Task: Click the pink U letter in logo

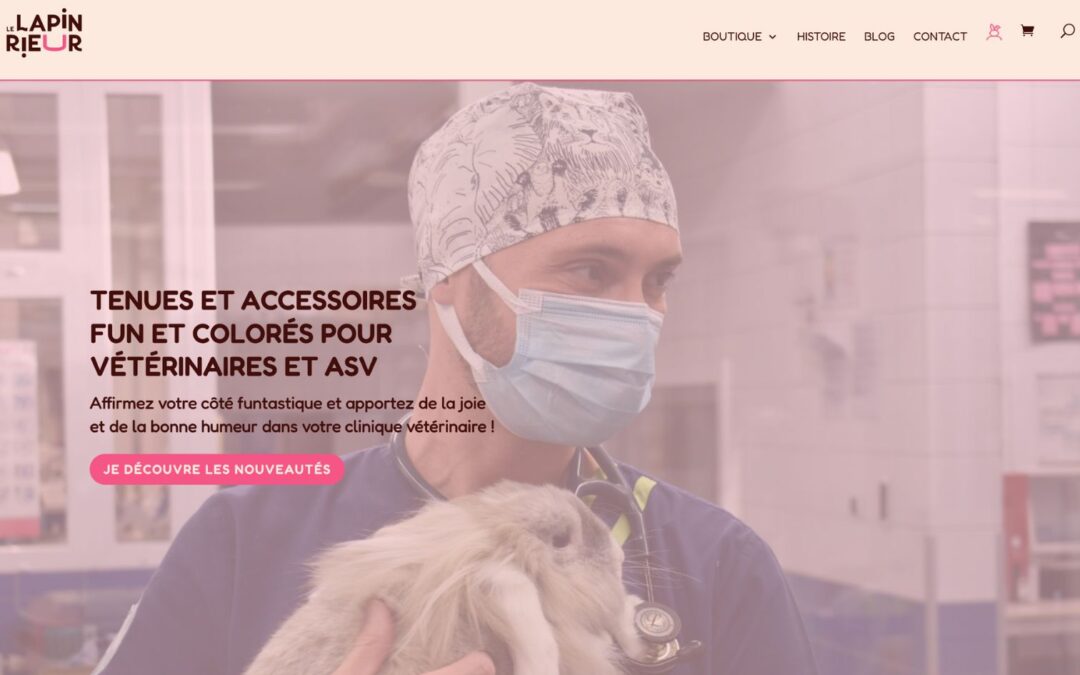Action: [x=55, y=44]
